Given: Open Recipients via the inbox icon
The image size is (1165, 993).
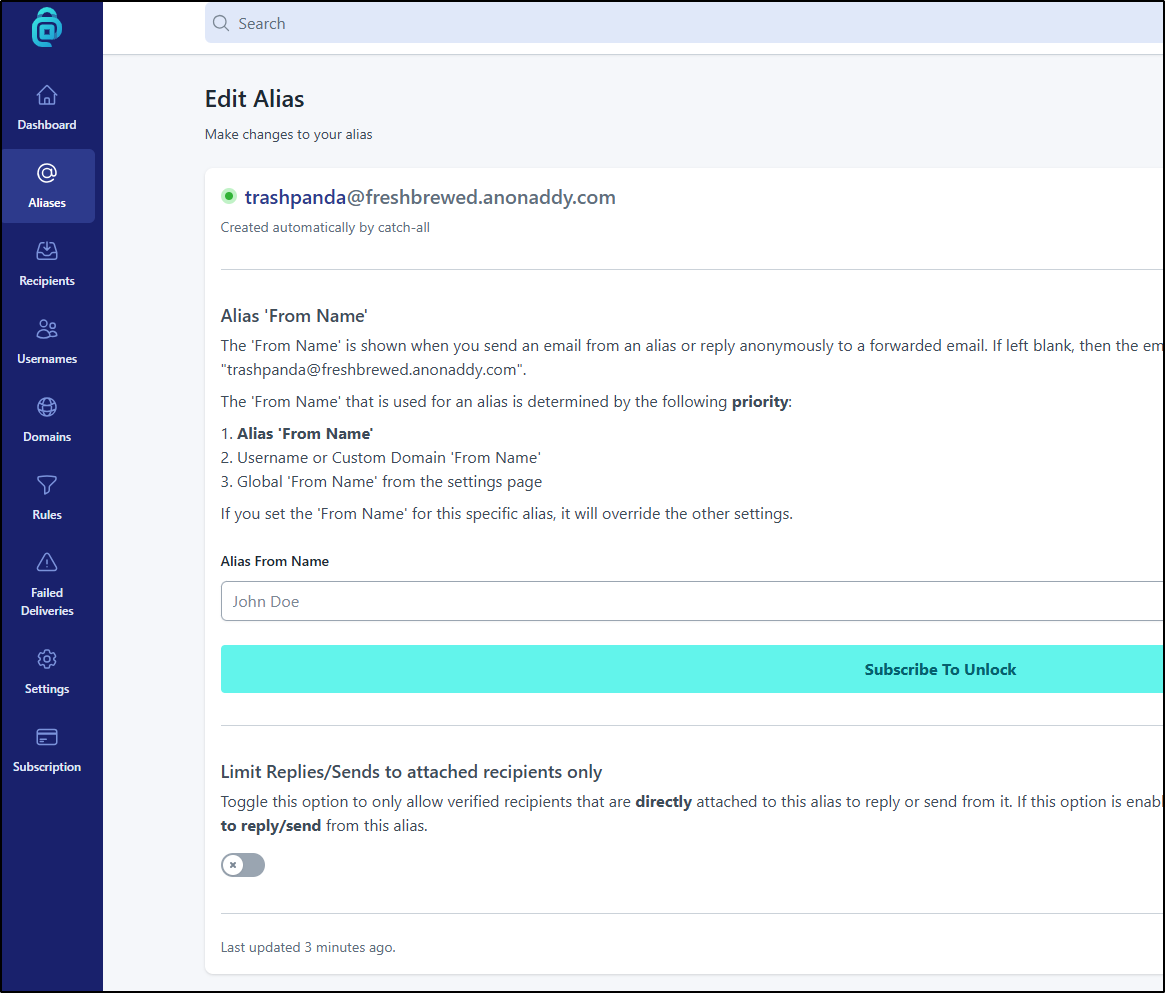Looking at the screenshot, I should coord(47,251).
